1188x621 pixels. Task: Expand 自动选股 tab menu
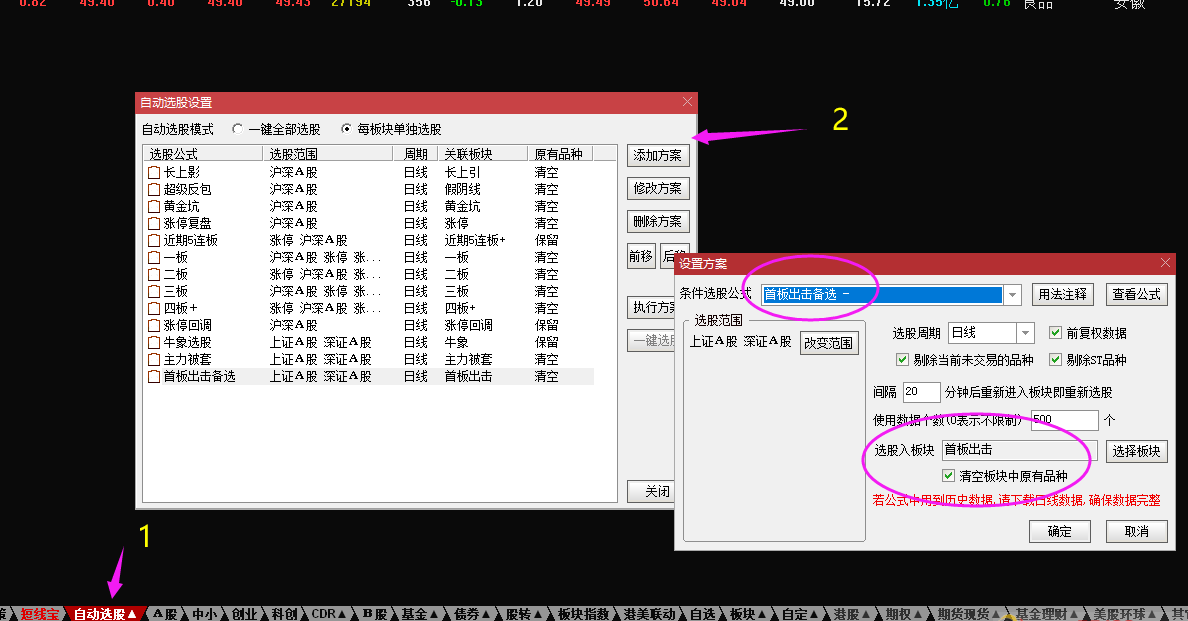tap(132, 614)
